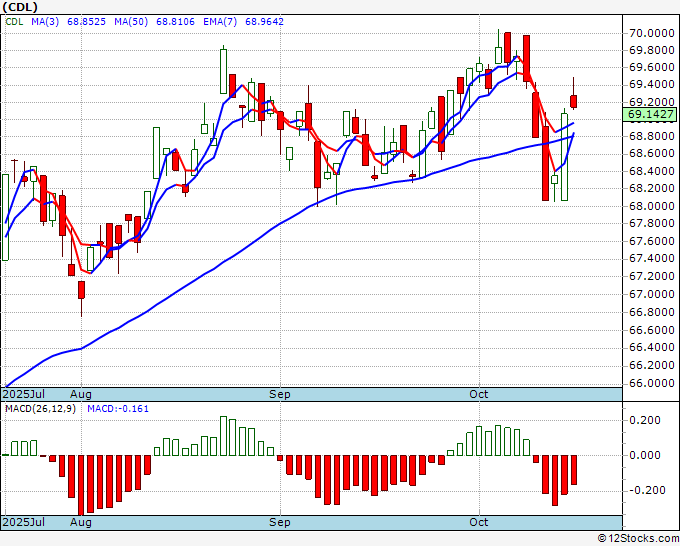This screenshot has width=680, height=546.
Task: Click Aug on the MACD date axis
Action: 81,522
